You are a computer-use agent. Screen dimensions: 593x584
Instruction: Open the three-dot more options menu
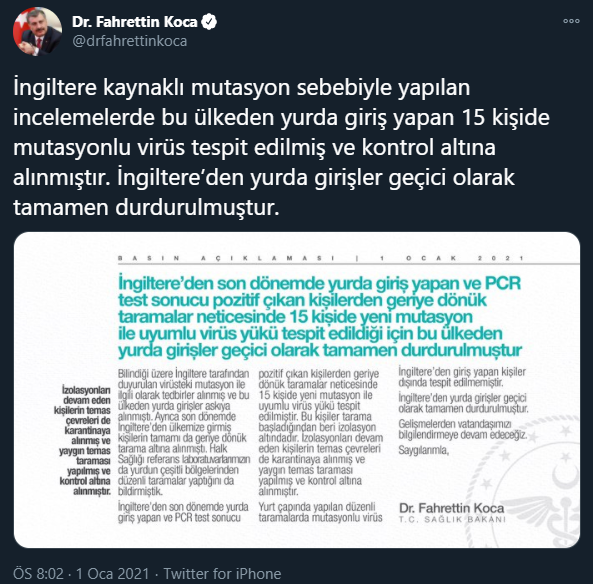coord(571,21)
